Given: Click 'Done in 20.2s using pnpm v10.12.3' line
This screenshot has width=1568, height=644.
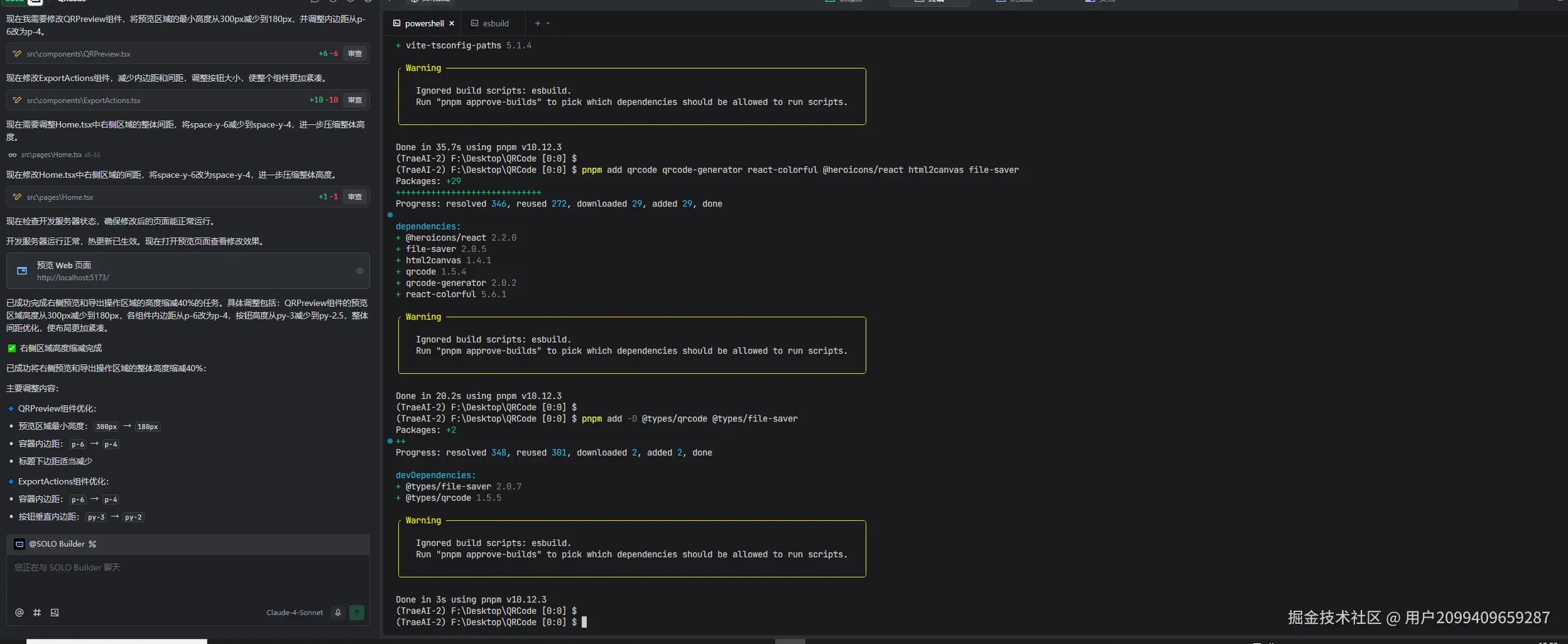Looking at the screenshot, I should (x=479, y=396).
